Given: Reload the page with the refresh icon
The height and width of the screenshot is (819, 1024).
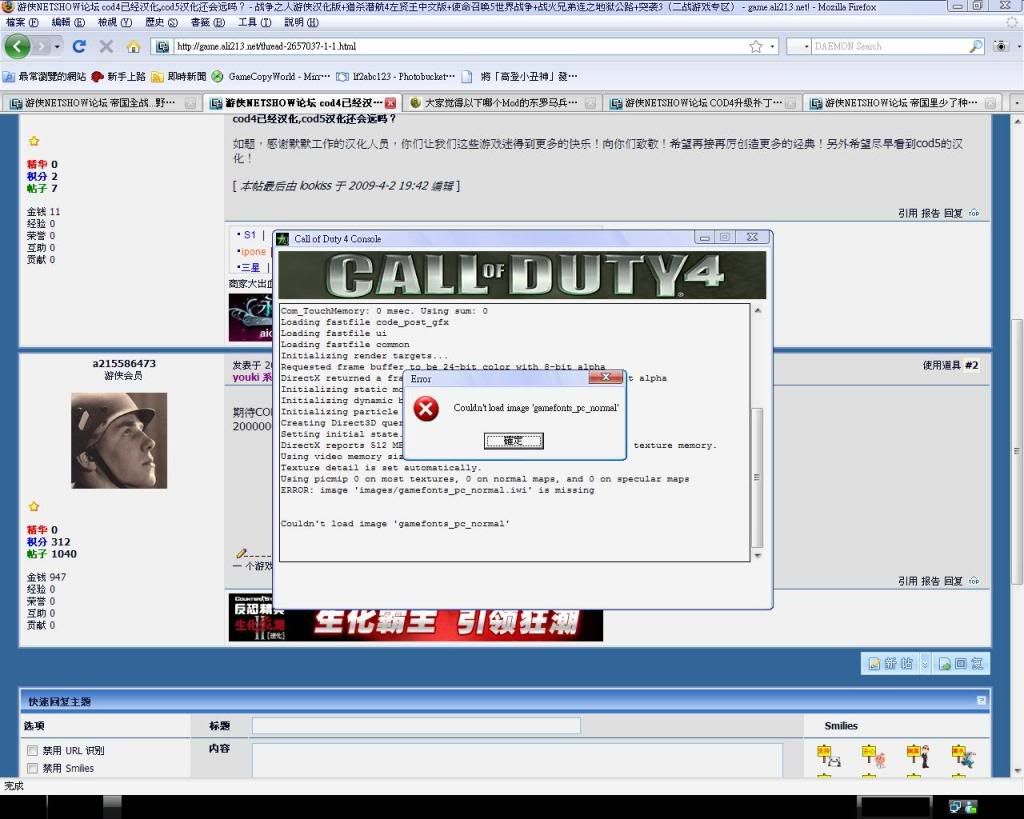Looking at the screenshot, I should (x=79, y=46).
